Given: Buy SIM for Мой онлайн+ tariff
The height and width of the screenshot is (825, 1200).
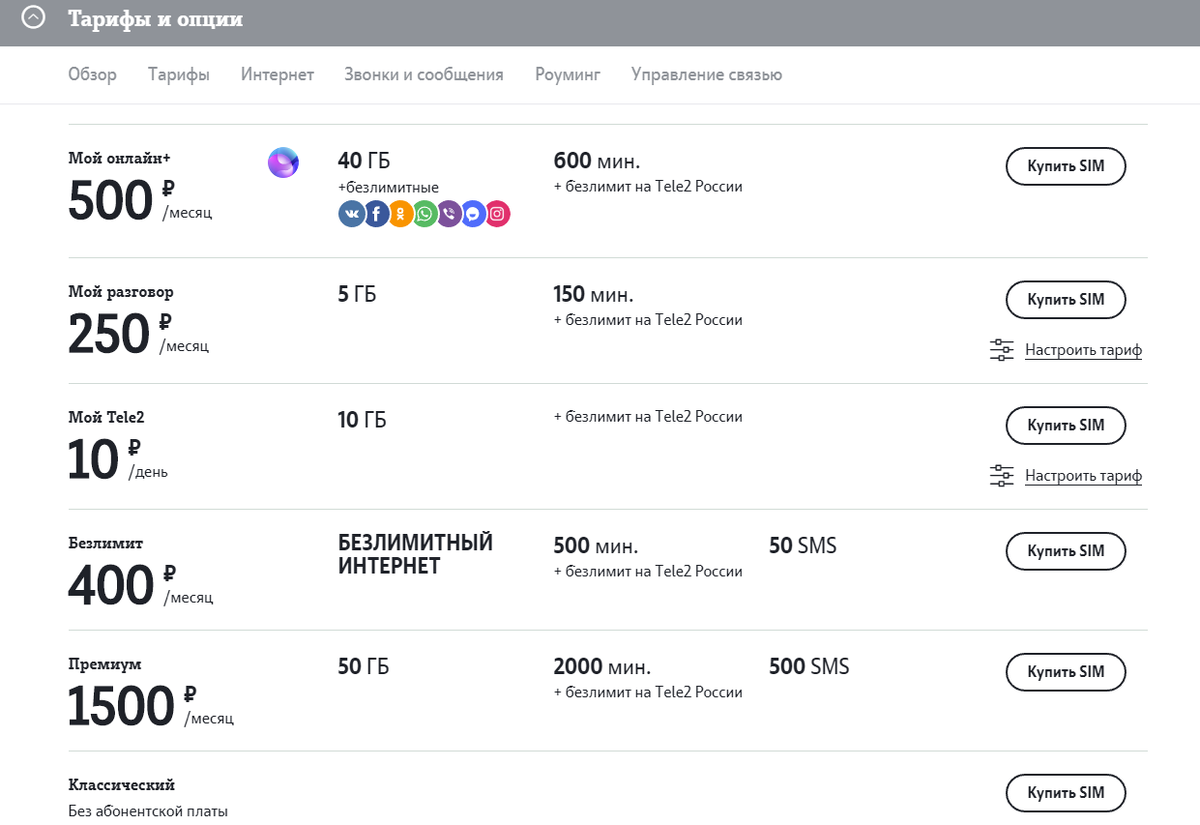Looking at the screenshot, I should (1066, 166).
